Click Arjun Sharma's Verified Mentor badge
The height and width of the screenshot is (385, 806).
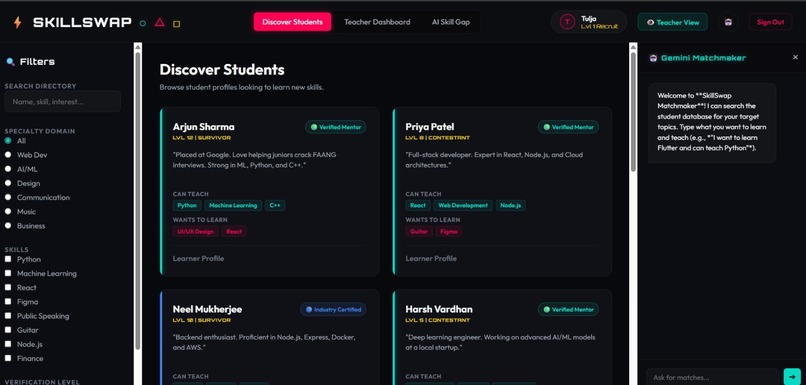(336, 127)
